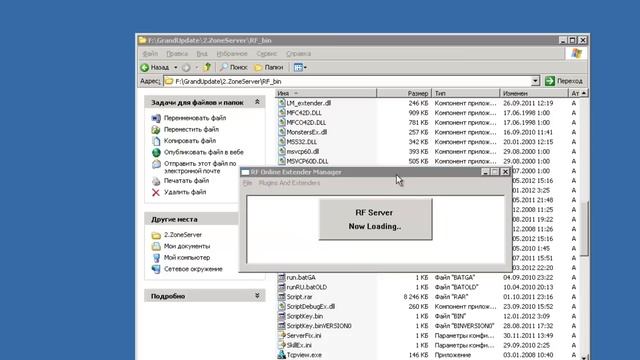Open the Сервис menu in Explorer
The image size is (640, 360).
tap(267, 53)
